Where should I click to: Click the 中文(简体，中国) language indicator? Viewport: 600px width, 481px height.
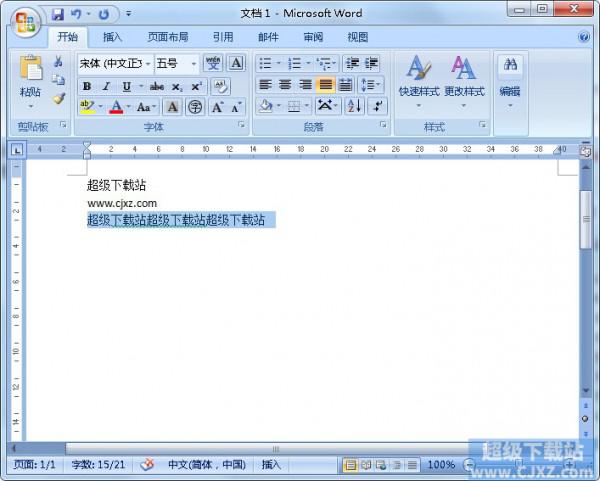pos(207,465)
